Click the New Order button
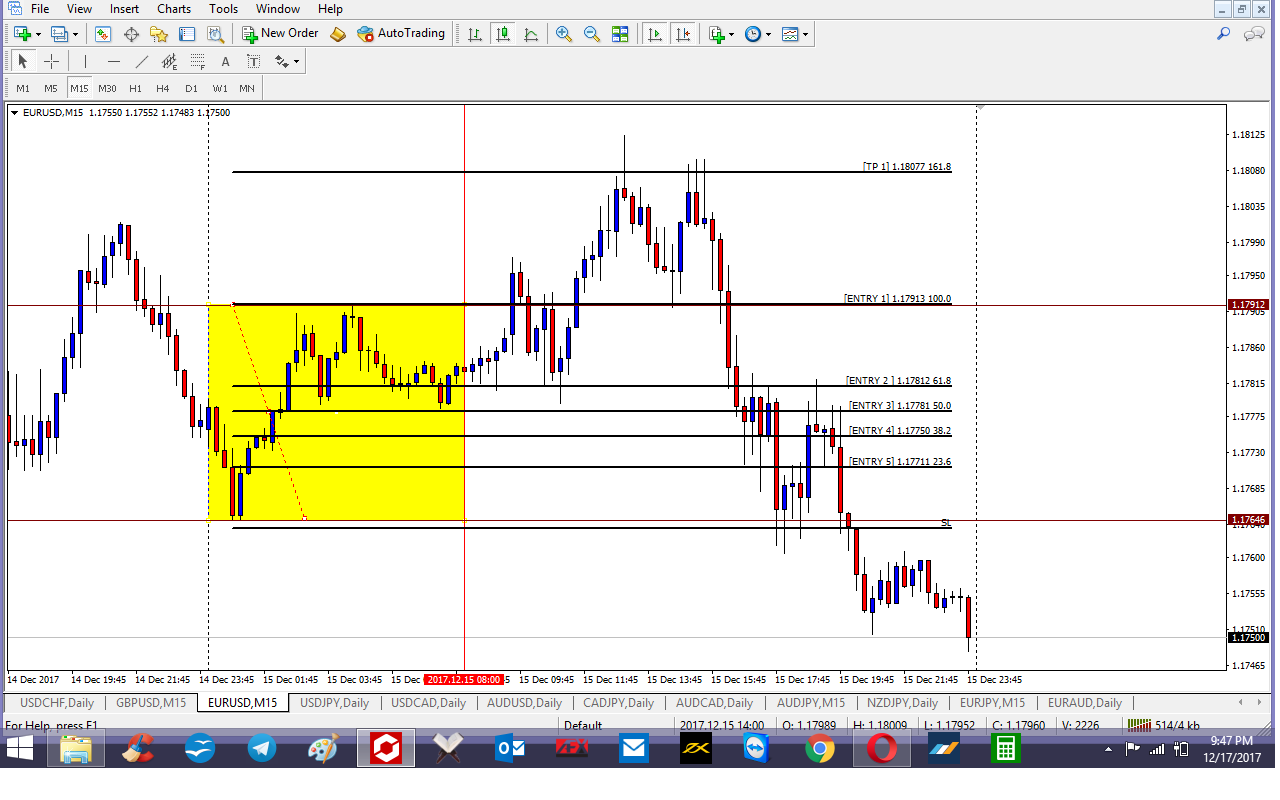Viewport: 1280px width, 800px height. (280, 34)
